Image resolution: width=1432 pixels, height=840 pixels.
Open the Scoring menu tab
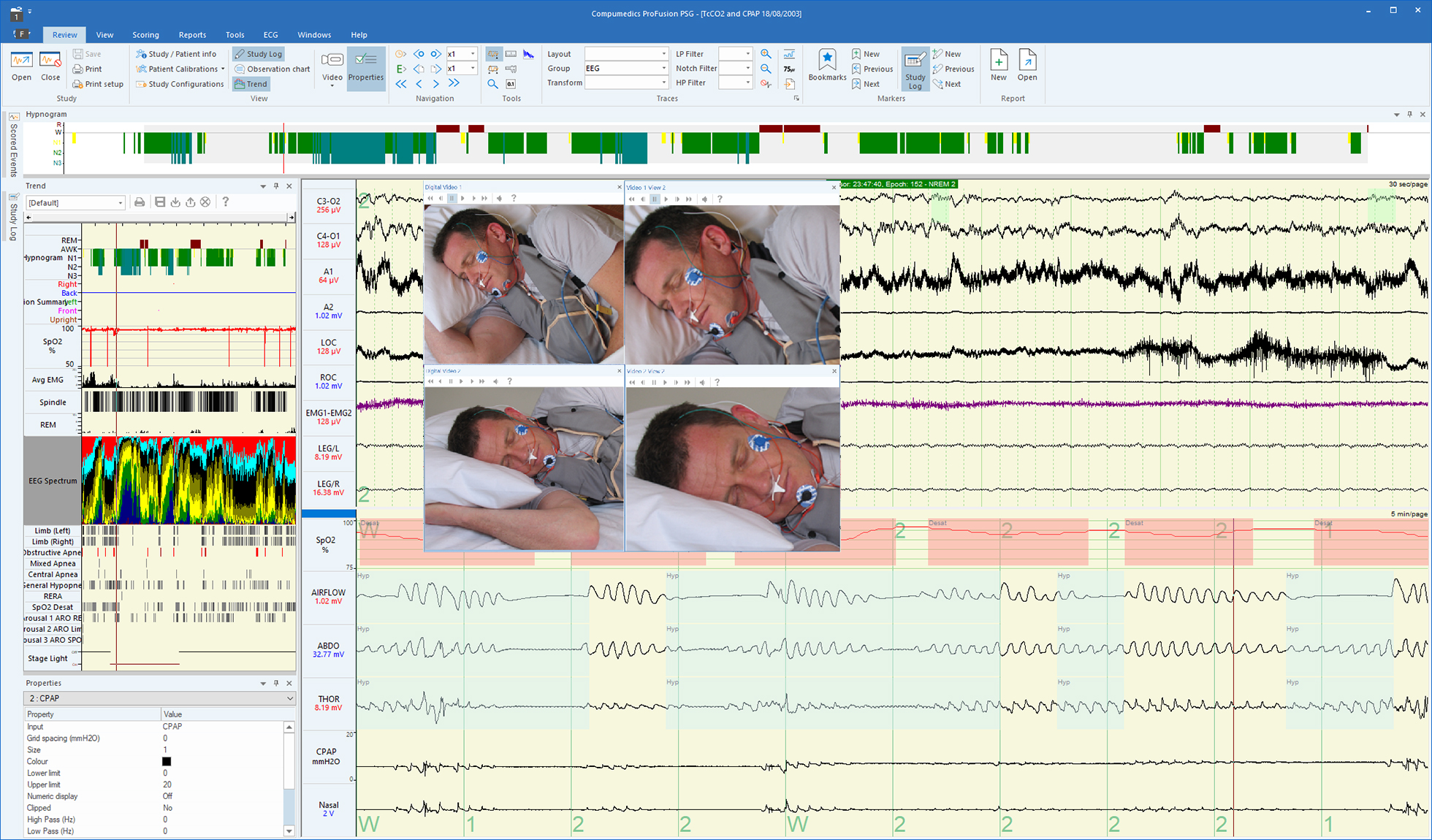point(145,34)
